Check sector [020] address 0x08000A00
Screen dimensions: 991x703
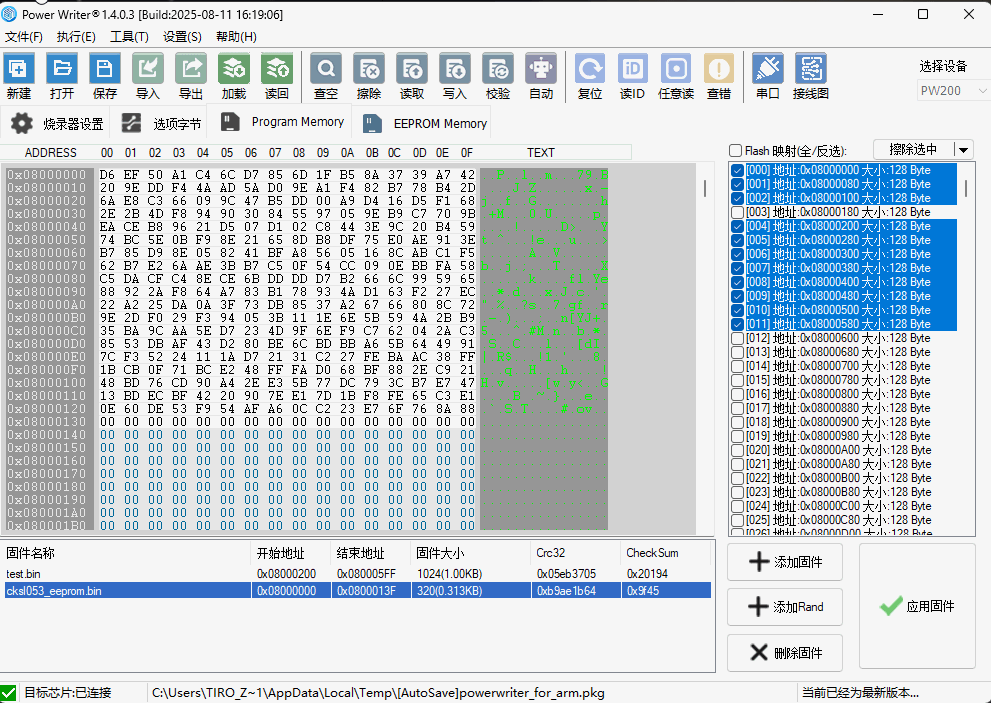(x=737, y=450)
